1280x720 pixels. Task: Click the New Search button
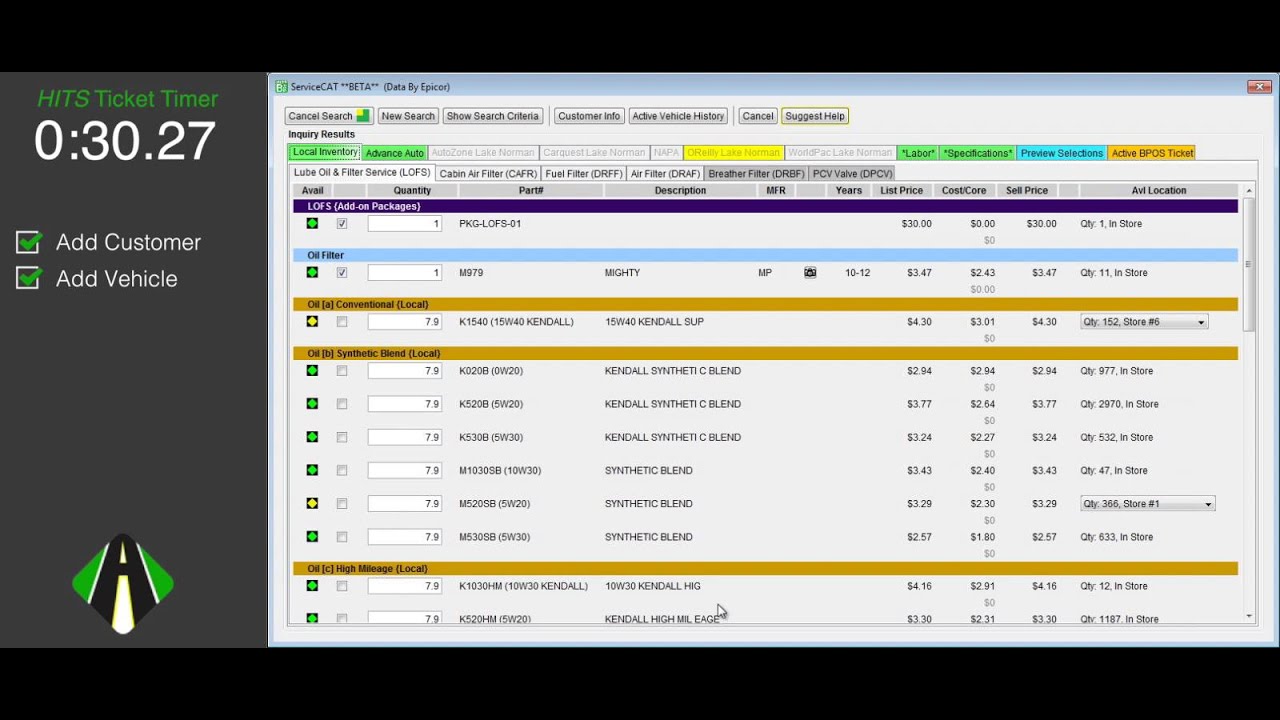[408, 116]
